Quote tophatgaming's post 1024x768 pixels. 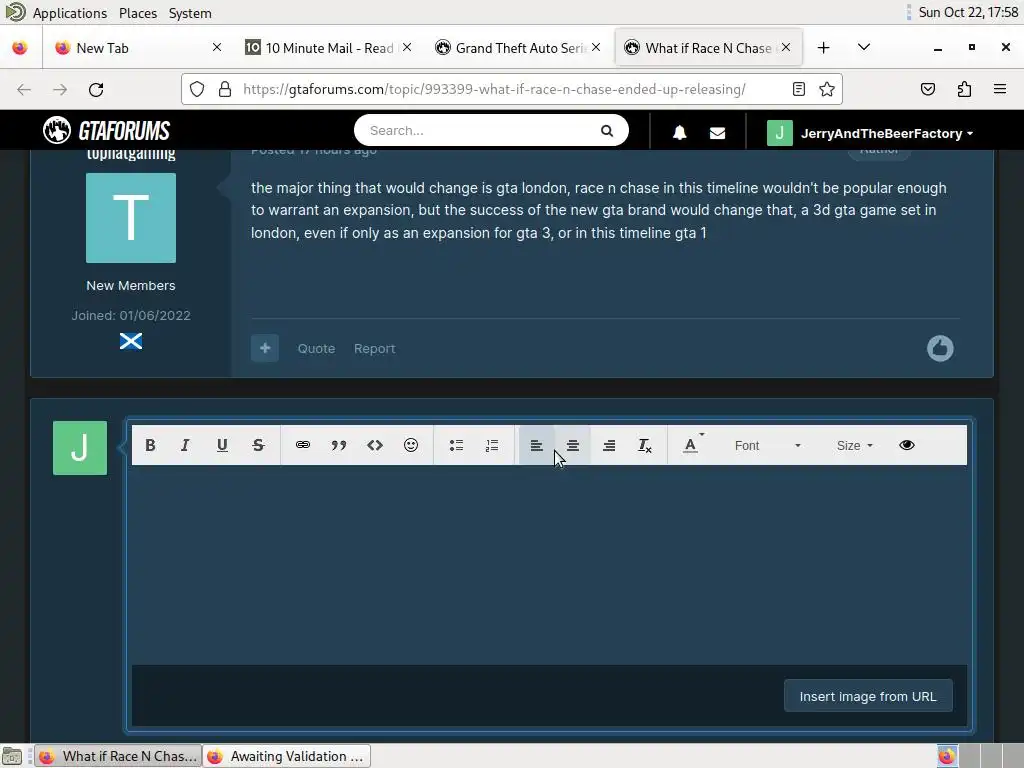pyautogui.click(x=316, y=349)
